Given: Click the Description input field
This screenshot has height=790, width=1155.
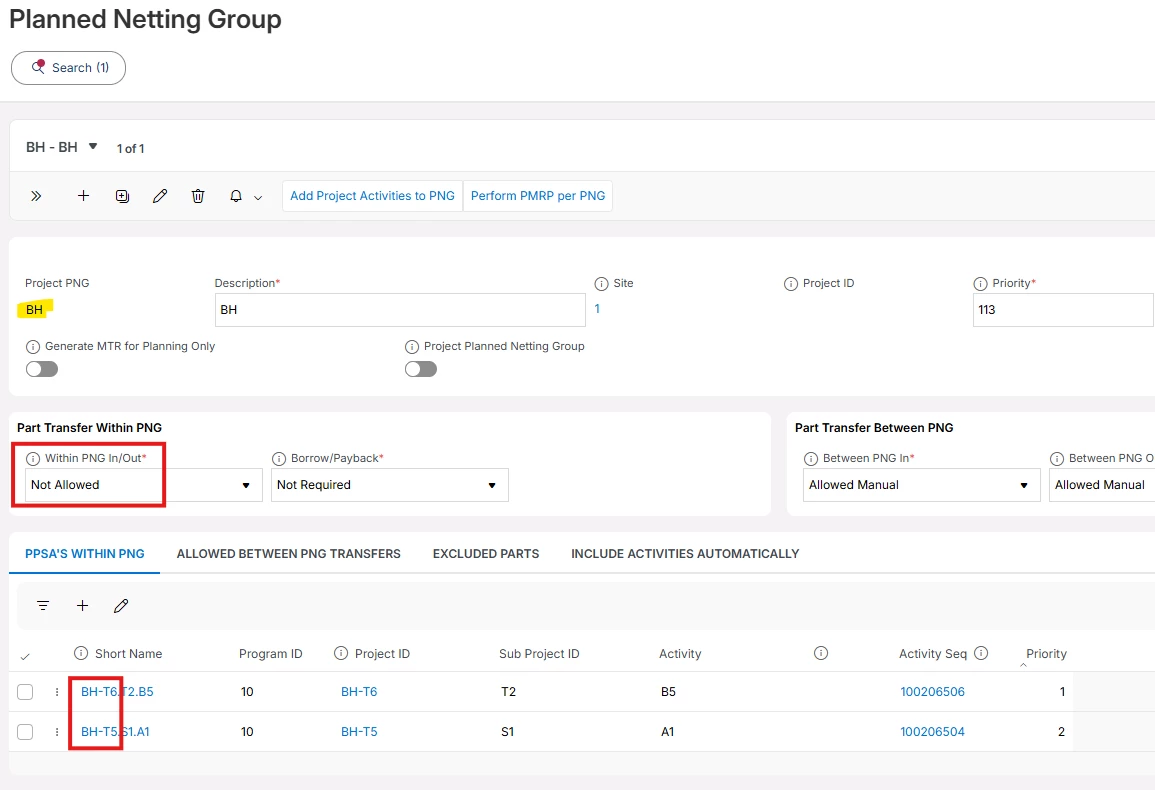Looking at the screenshot, I should 400,310.
